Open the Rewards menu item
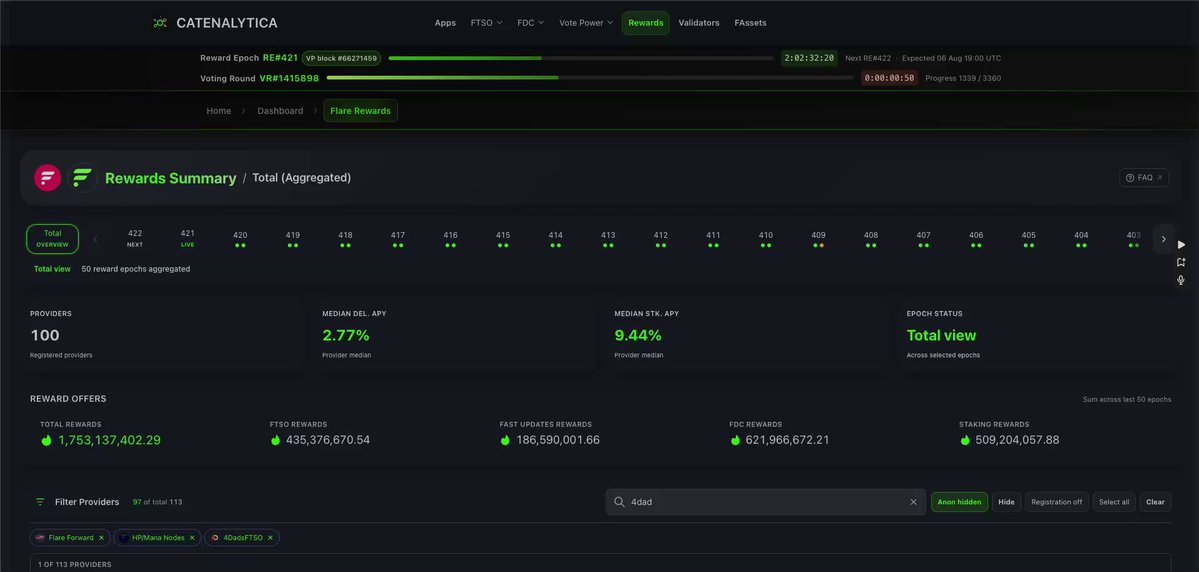This screenshot has width=1199, height=572. point(645,23)
